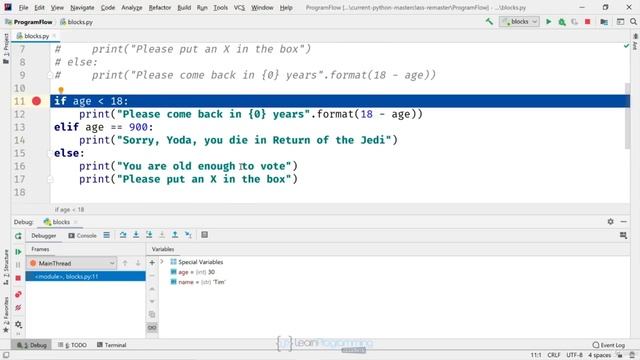Open the Navigate menu
The height and width of the screenshot is (360, 640).
(x=82, y=7)
